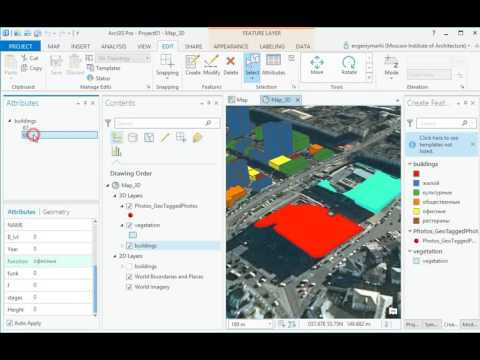
Task: Click the Cut scissors icon in Clipboard
Action: pyautogui.click(x=24, y=58)
